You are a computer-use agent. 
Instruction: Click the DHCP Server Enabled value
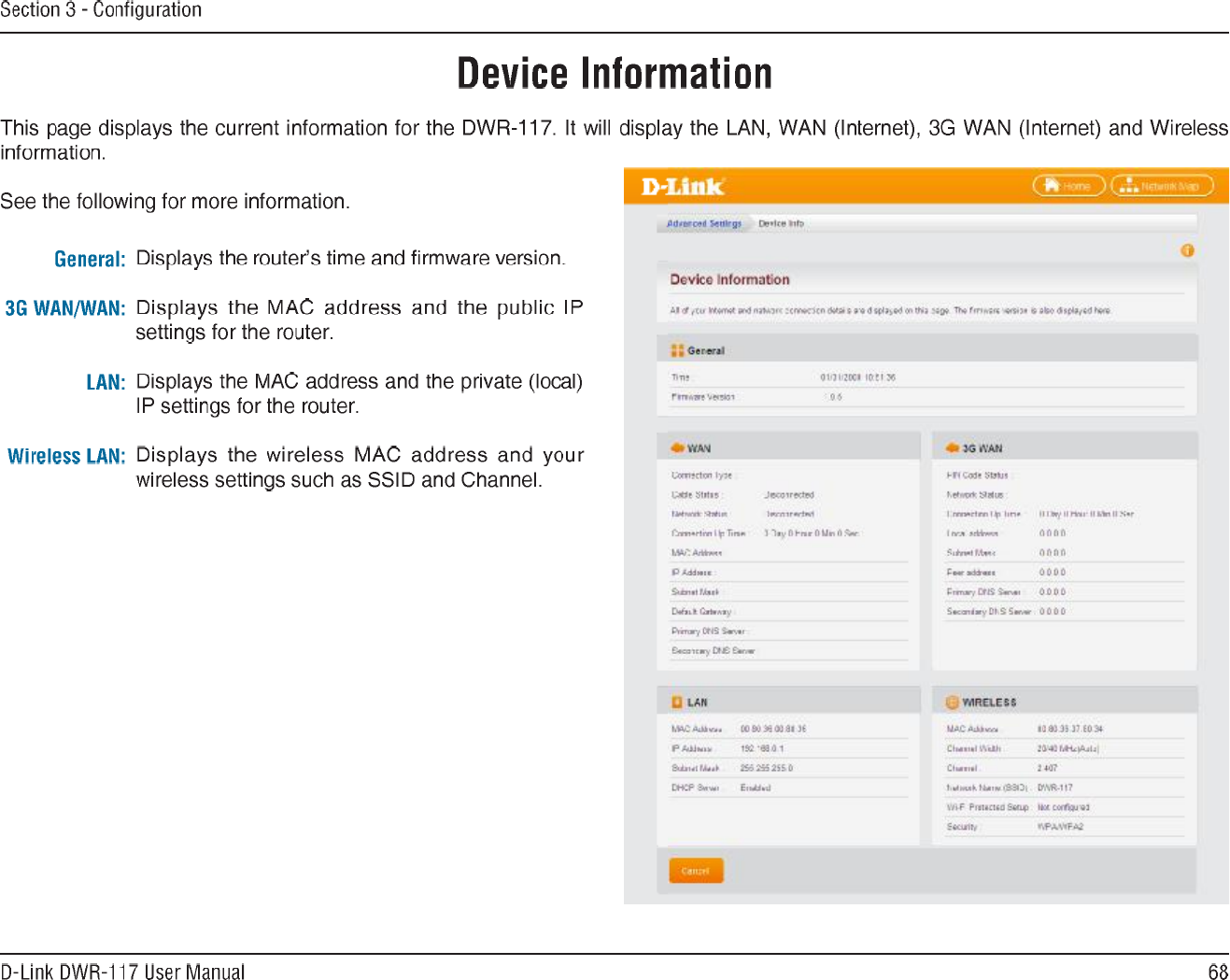pyautogui.click(x=756, y=788)
